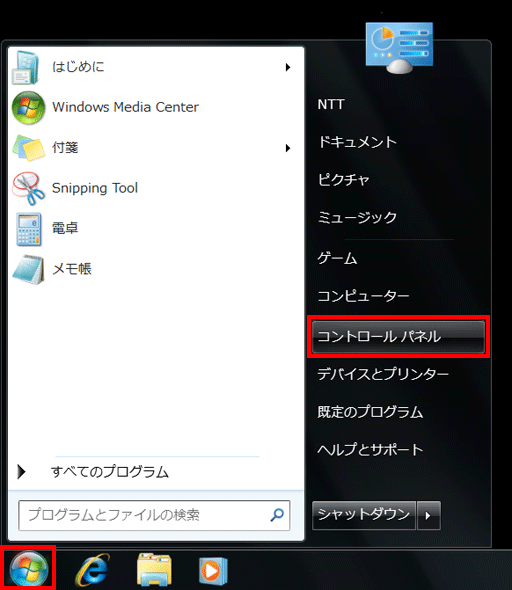The width and height of the screenshot is (512, 590).
Task: Select the 付箋 text label
Action: tap(65, 148)
